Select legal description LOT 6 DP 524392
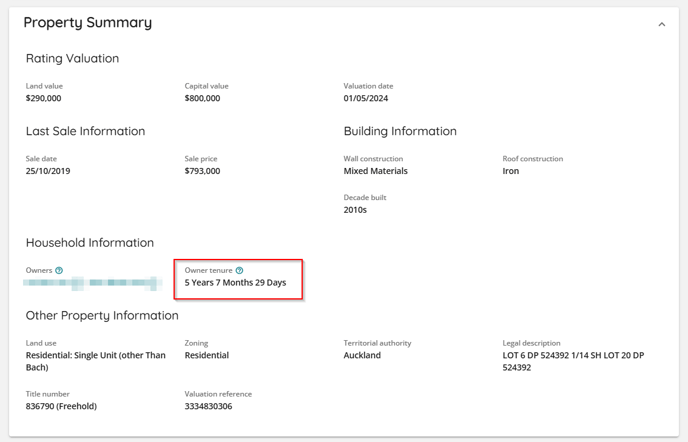This screenshot has height=442, width=688. point(573,361)
